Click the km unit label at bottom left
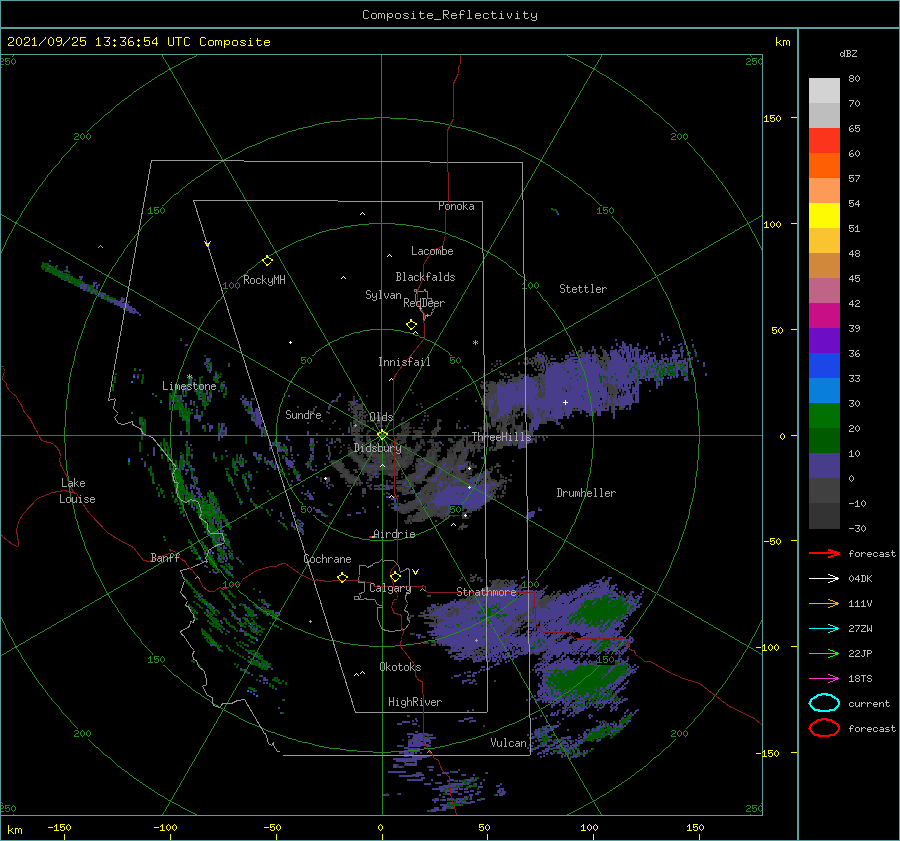Image resolution: width=900 pixels, height=841 pixels. point(15,830)
